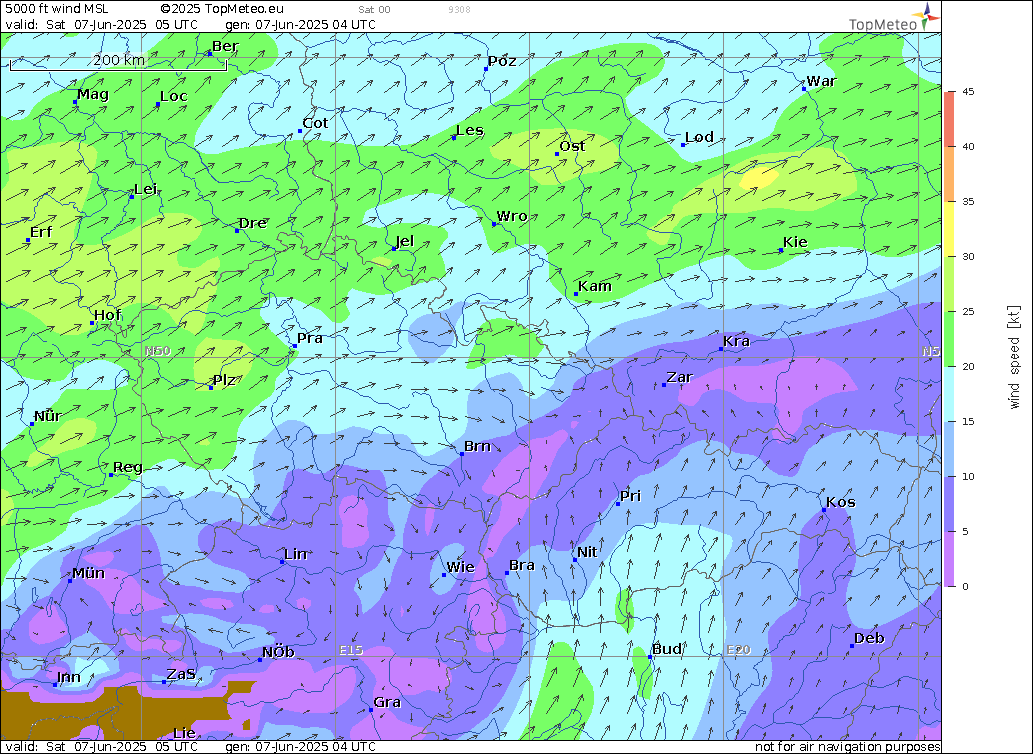Click the E15 longitude grid label
1033x754 pixels.
pos(351,650)
